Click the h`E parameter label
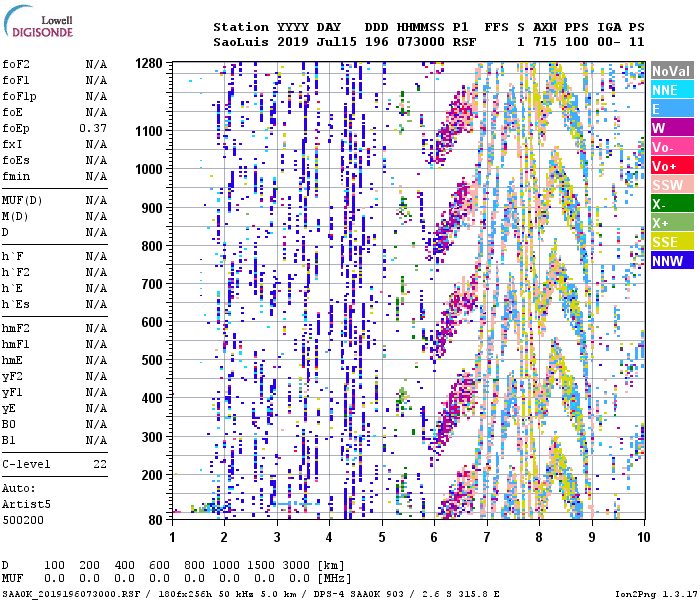 coord(12,288)
